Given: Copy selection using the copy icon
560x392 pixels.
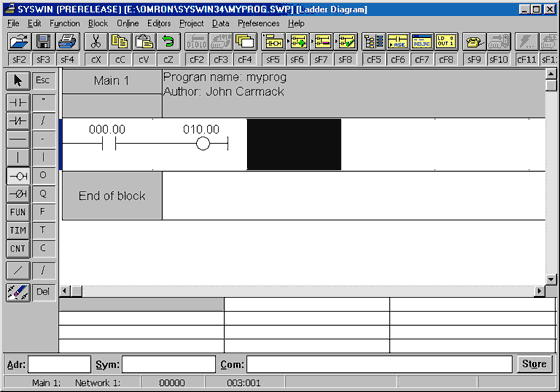Looking at the screenshot, I should click(x=120, y=41).
